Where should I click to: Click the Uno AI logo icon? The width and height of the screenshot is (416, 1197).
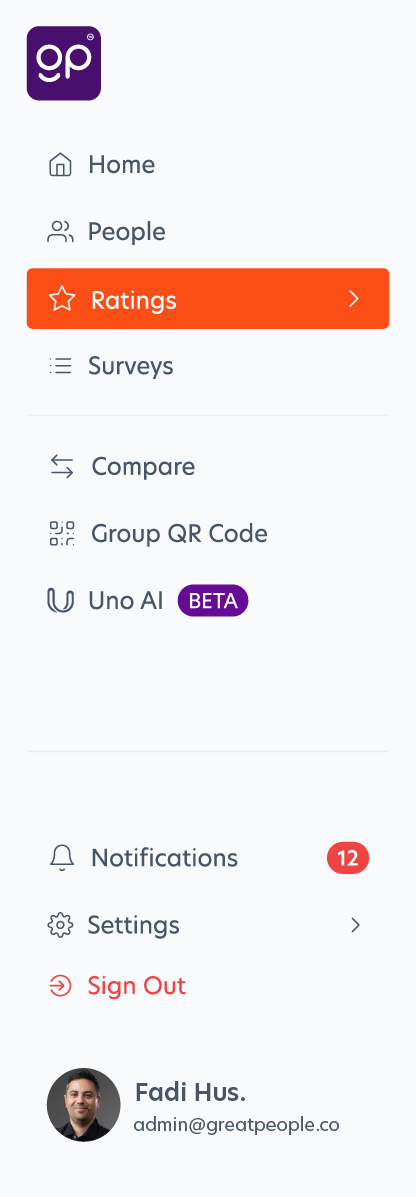(x=60, y=601)
